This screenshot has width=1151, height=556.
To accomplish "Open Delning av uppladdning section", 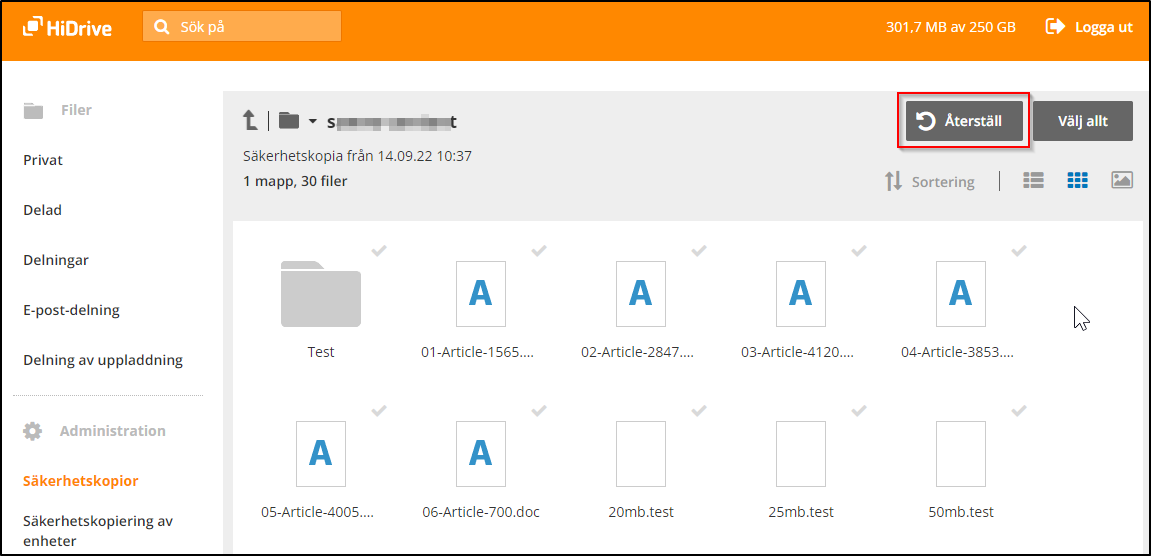I will click(103, 360).
